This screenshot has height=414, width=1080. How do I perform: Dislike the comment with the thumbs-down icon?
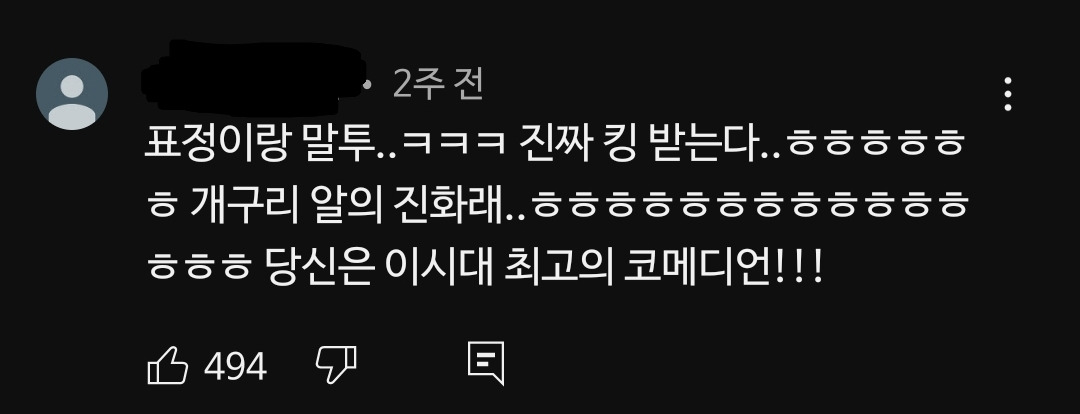[335, 365]
